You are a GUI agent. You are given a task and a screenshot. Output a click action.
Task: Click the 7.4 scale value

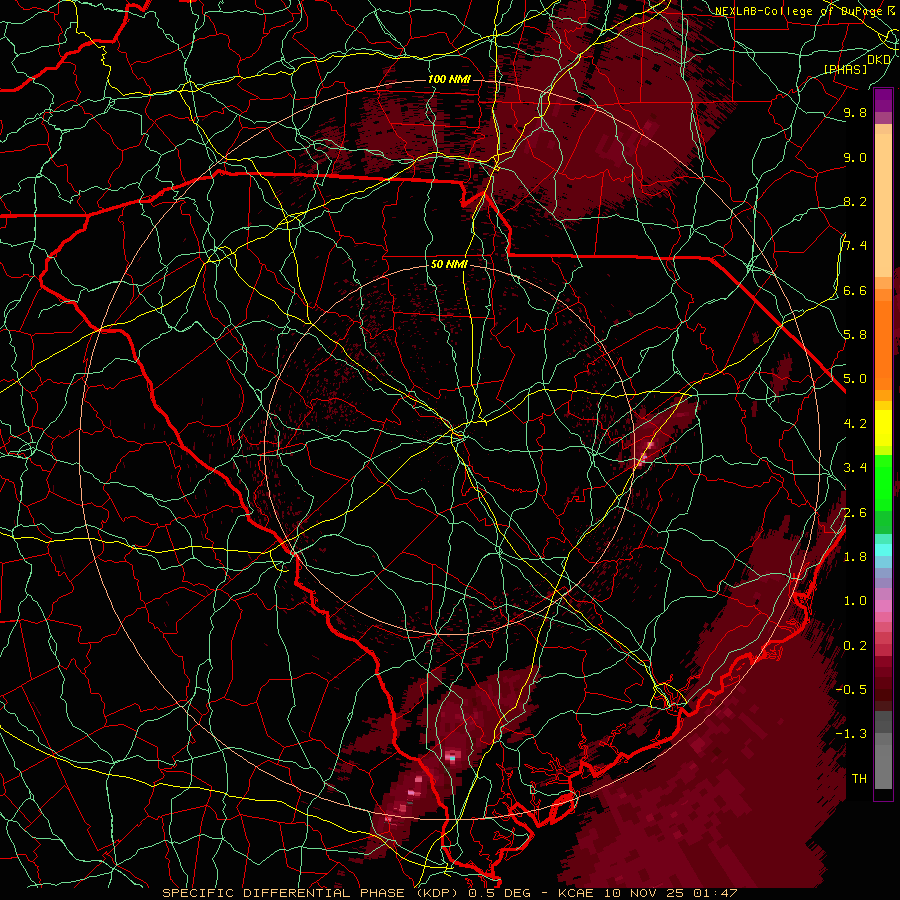[x=855, y=246]
